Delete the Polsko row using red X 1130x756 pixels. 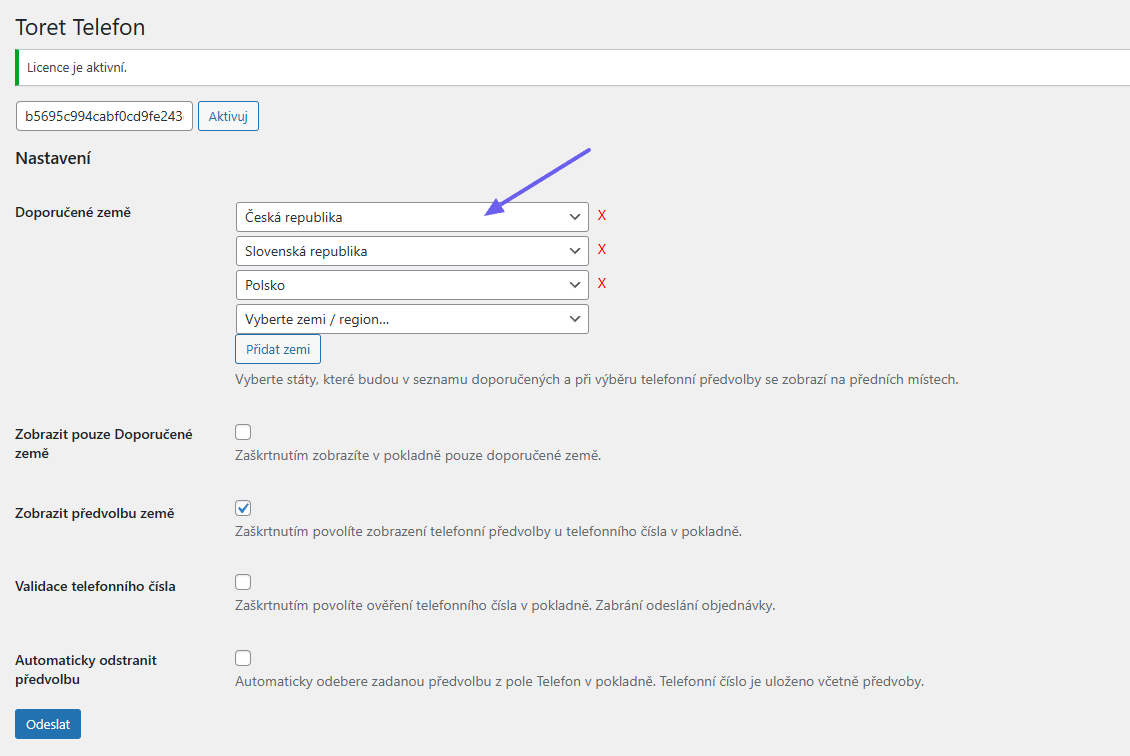tap(602, 284)
